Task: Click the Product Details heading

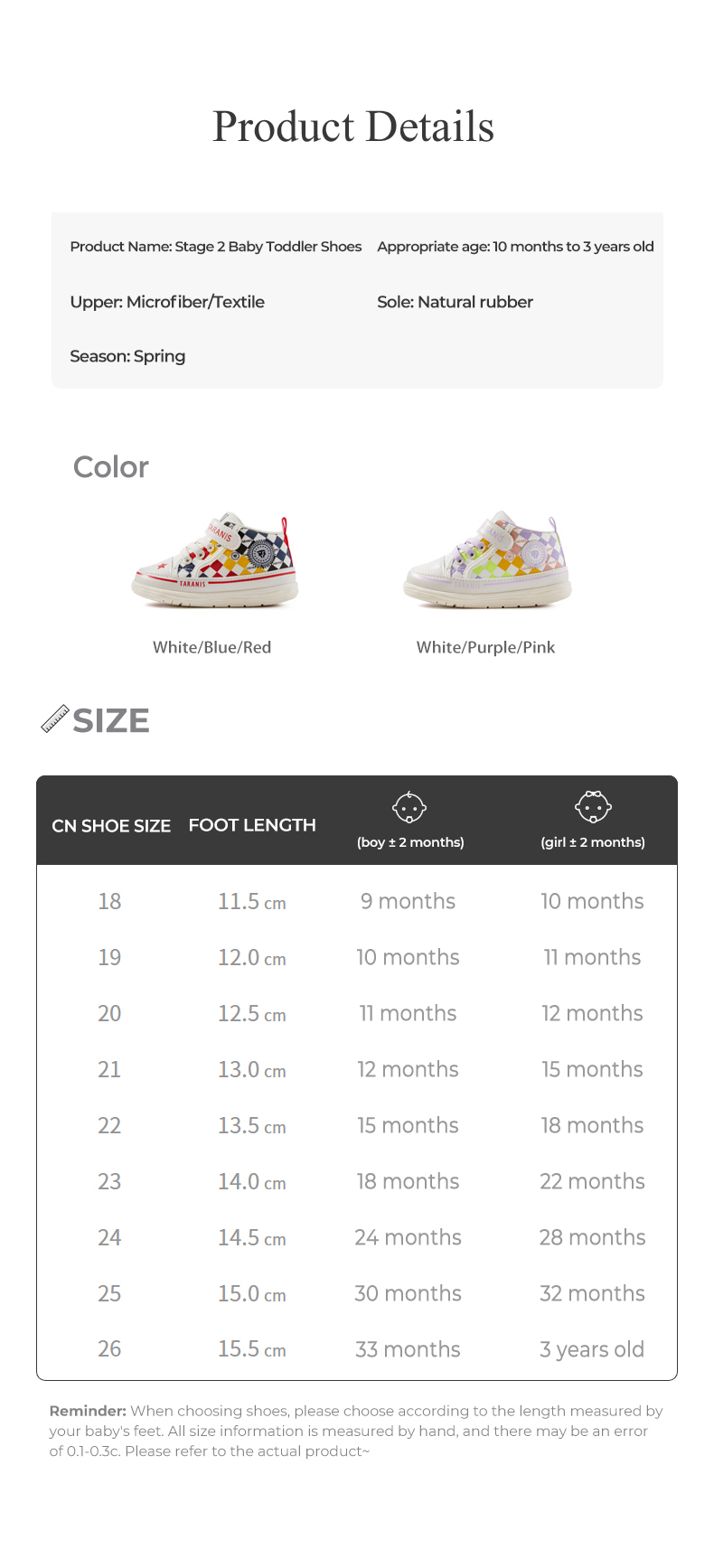Action: tap(353, 127)
